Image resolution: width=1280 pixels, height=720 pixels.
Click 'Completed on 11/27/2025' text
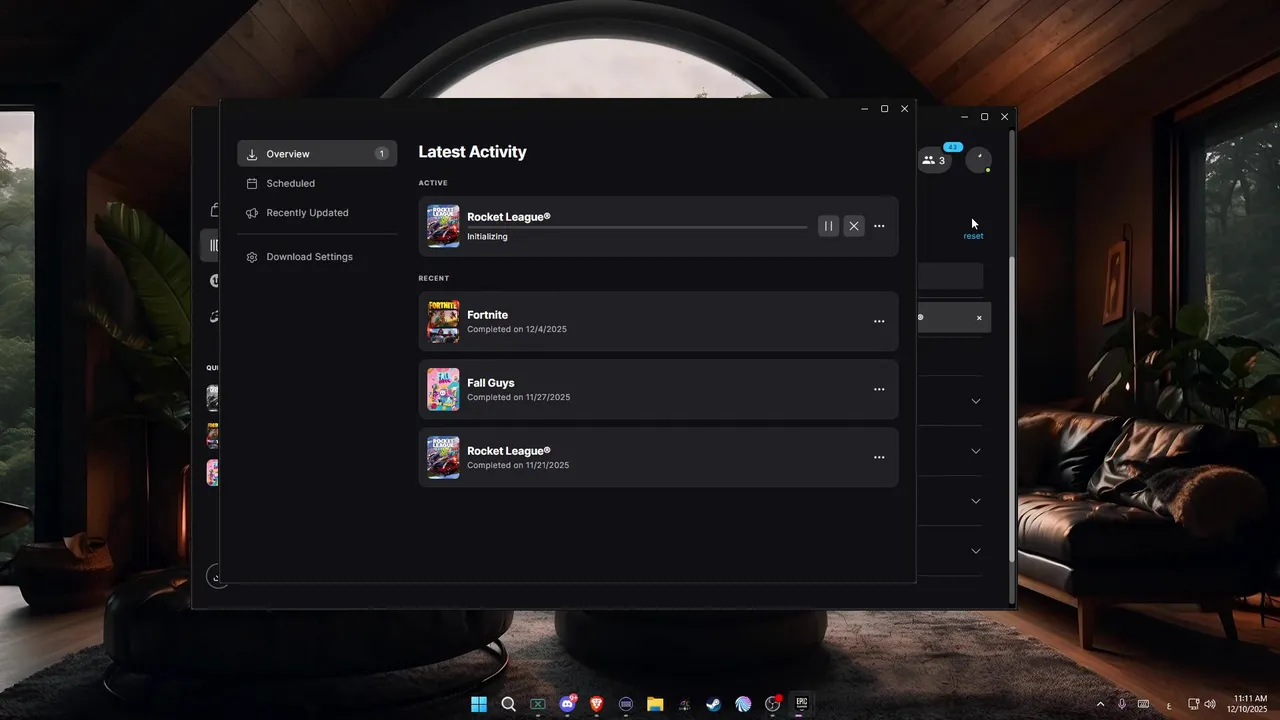[x=519, y=397]
